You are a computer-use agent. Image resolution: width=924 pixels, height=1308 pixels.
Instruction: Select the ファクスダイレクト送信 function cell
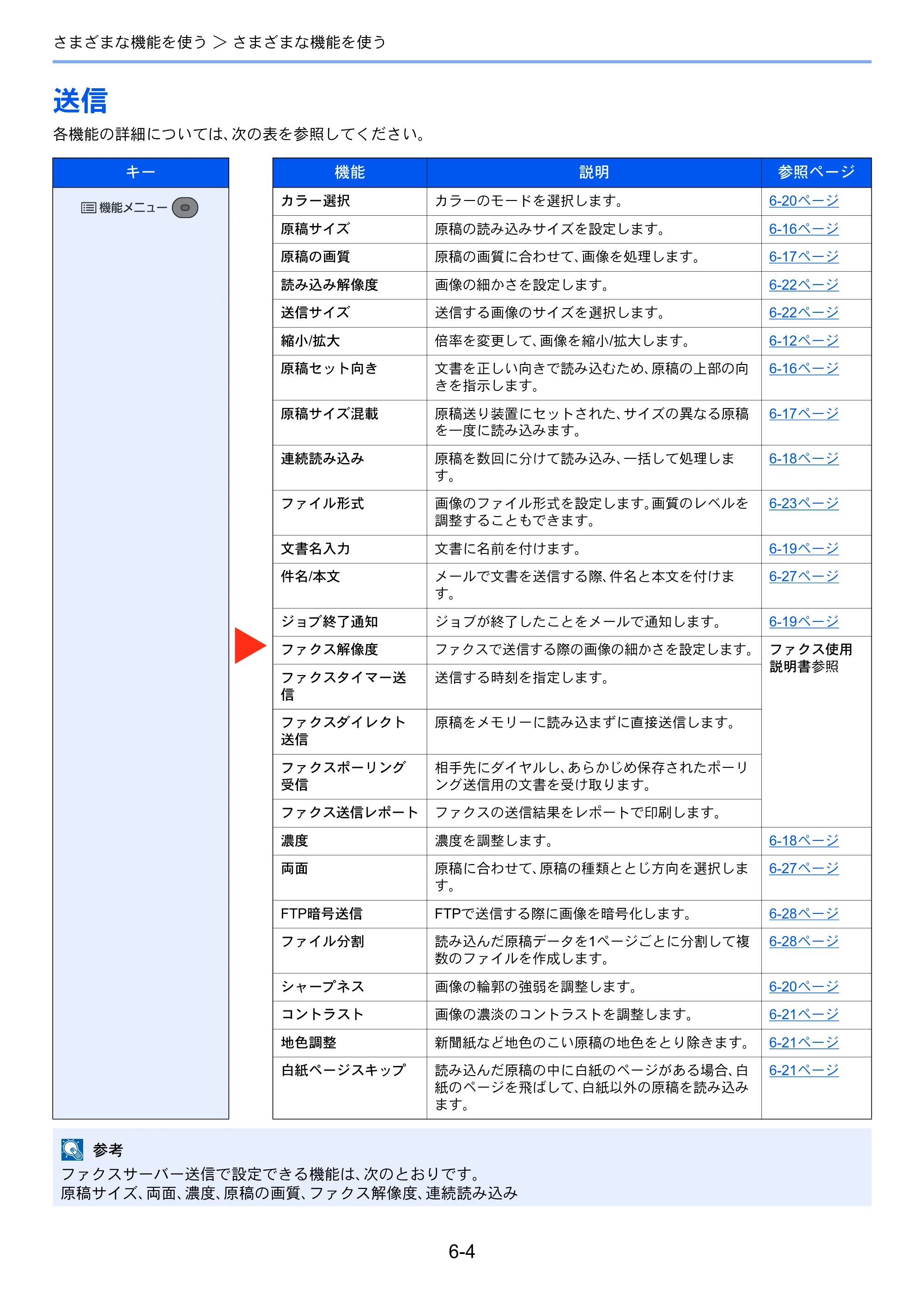(x=350, y=731)
